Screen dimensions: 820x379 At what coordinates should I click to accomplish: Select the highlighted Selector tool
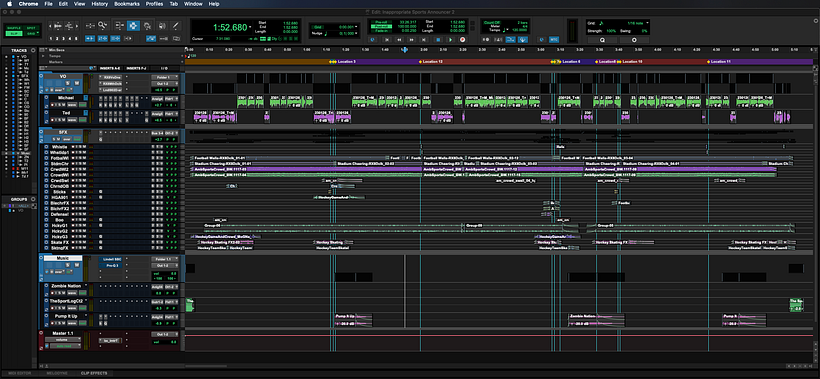point(133,26)
